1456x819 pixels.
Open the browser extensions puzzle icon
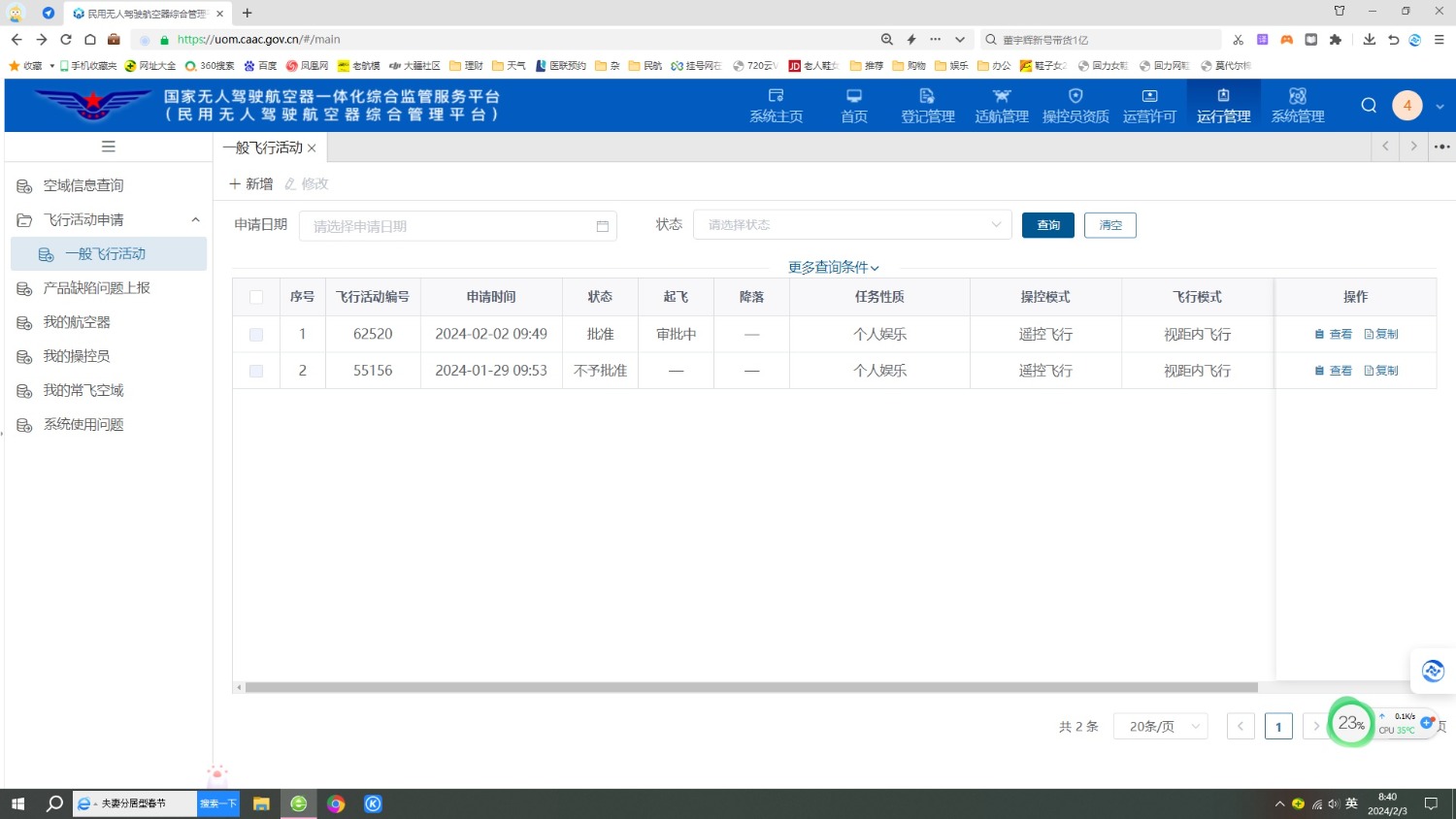pos(1336,40)
